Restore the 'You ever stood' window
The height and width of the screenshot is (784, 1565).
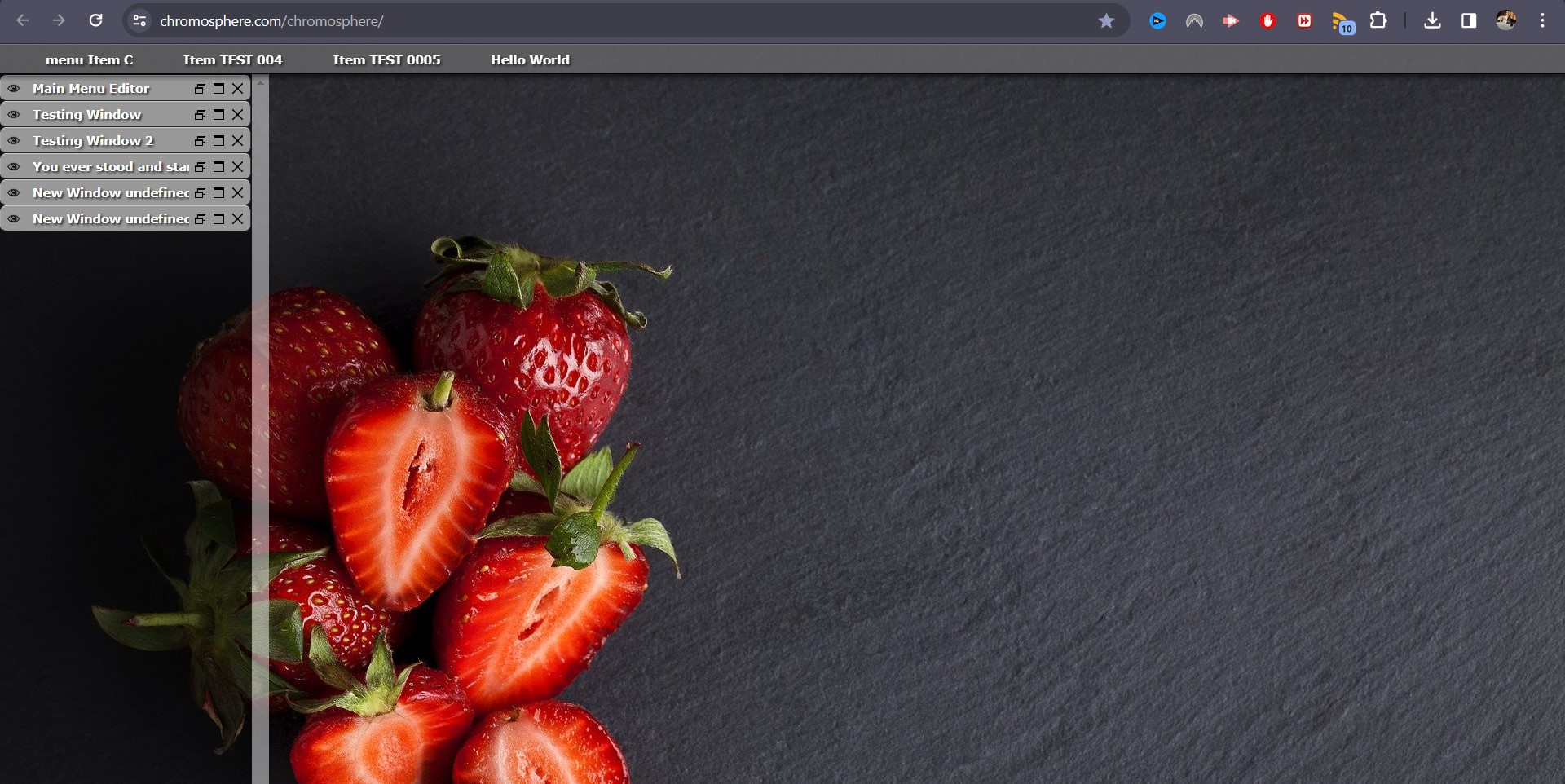coord(200,166)
